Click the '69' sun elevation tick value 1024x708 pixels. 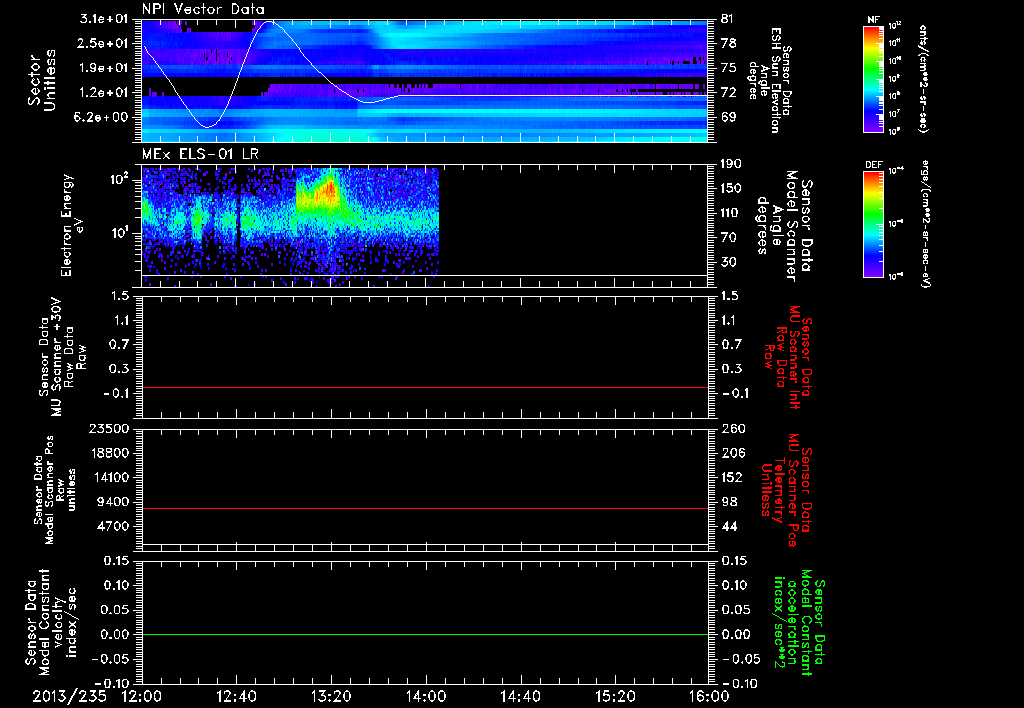click(x=728, y=117)
